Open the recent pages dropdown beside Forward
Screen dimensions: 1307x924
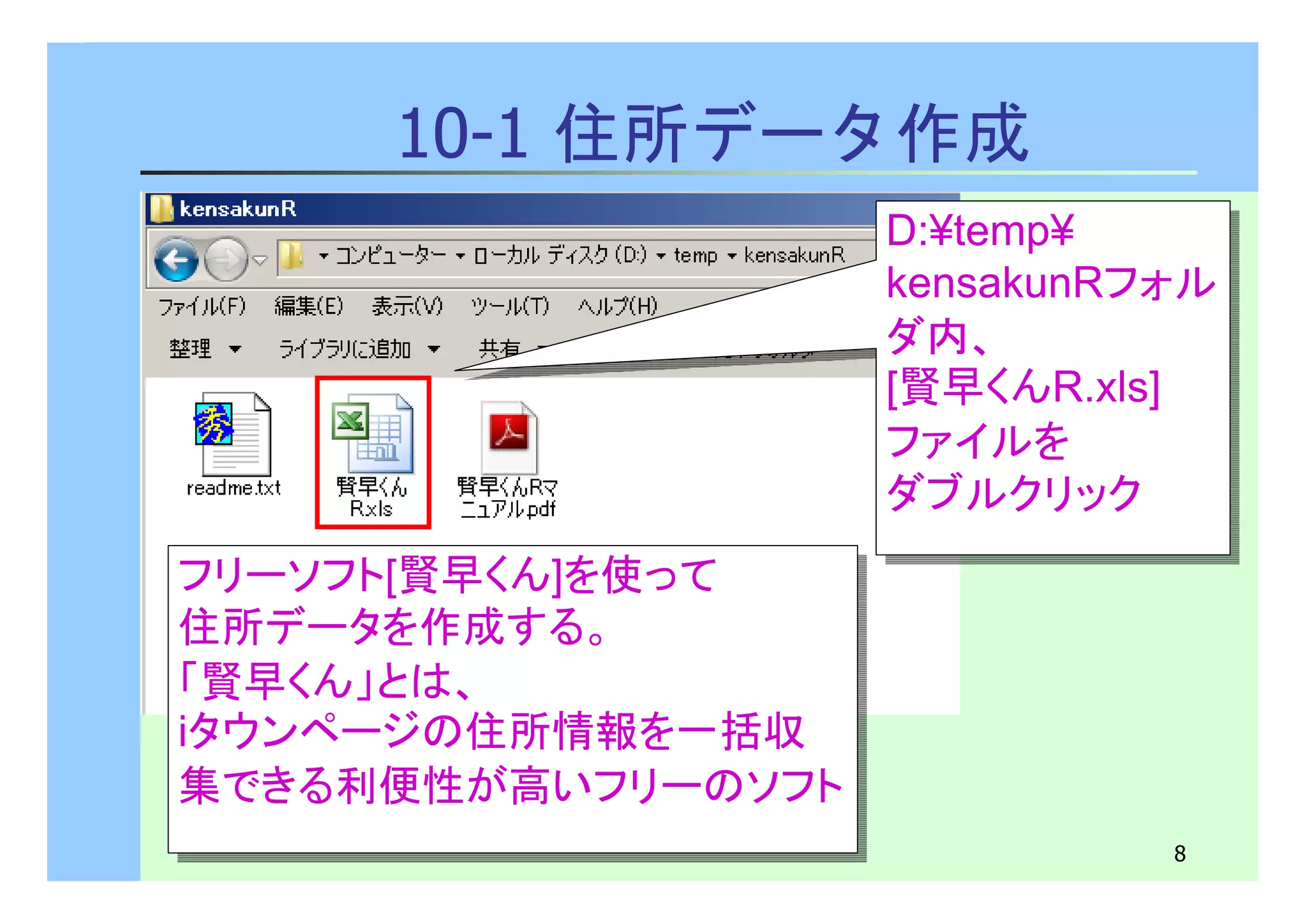(x=260, y=260)
